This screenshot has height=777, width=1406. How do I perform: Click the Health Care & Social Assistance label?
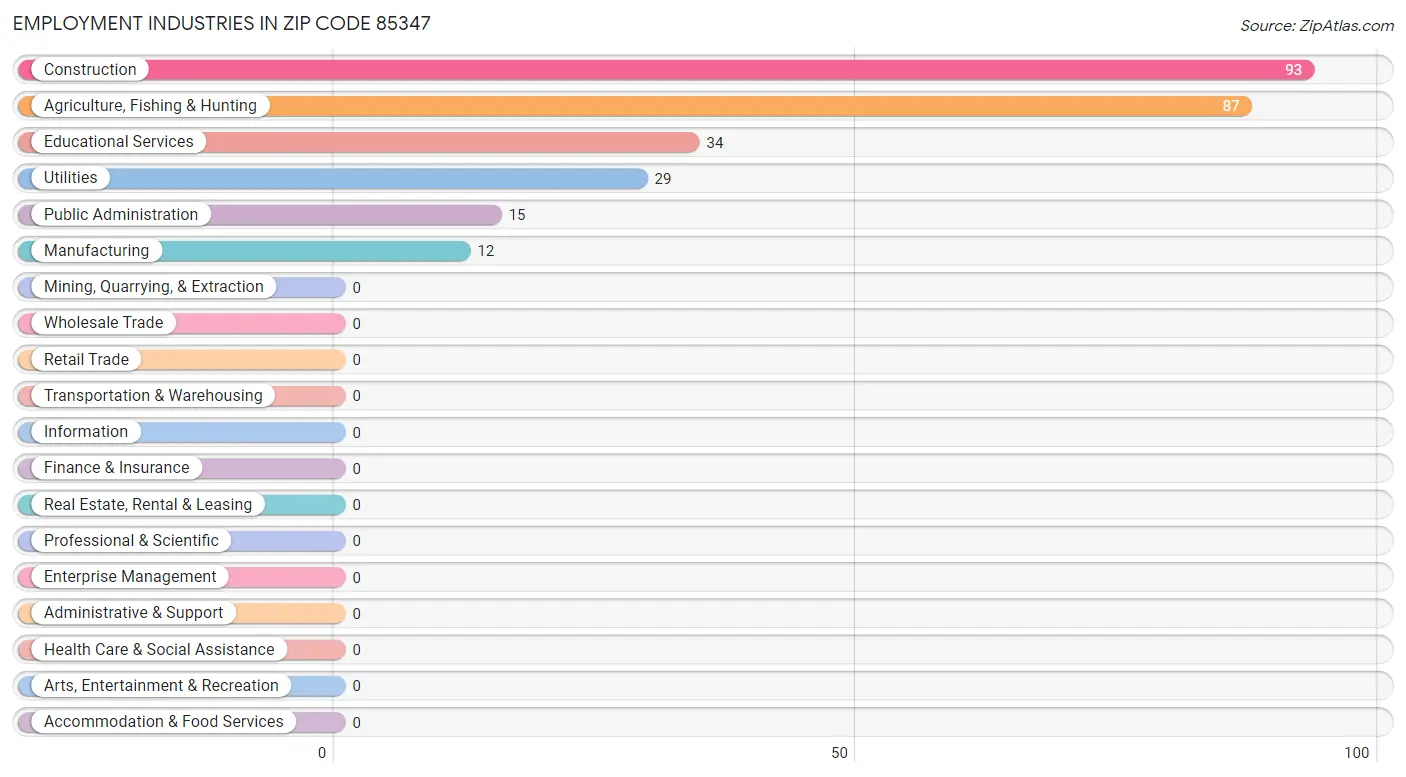[x=159, y=650]
